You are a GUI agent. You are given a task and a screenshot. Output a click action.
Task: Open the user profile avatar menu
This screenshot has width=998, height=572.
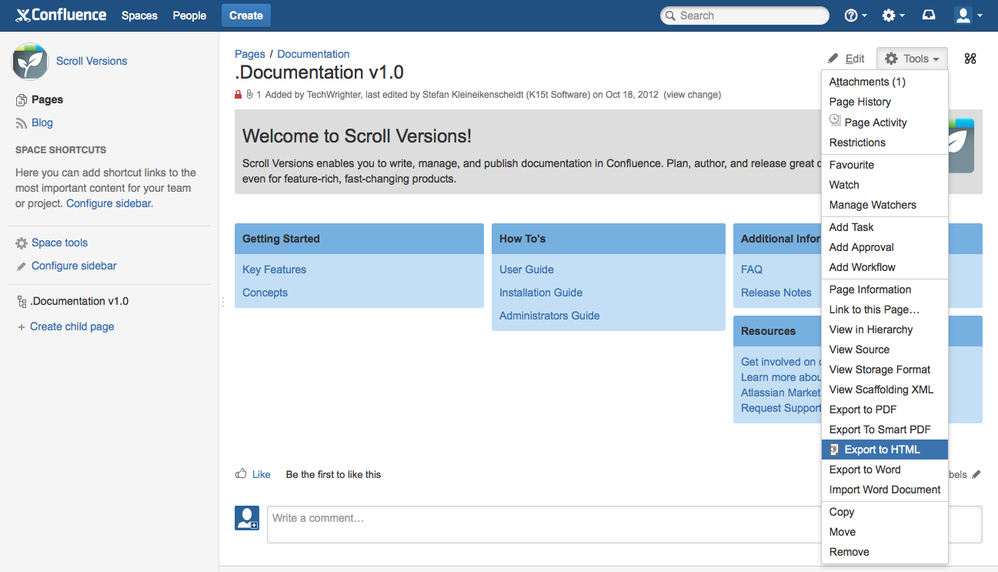[x=969, y=15]
